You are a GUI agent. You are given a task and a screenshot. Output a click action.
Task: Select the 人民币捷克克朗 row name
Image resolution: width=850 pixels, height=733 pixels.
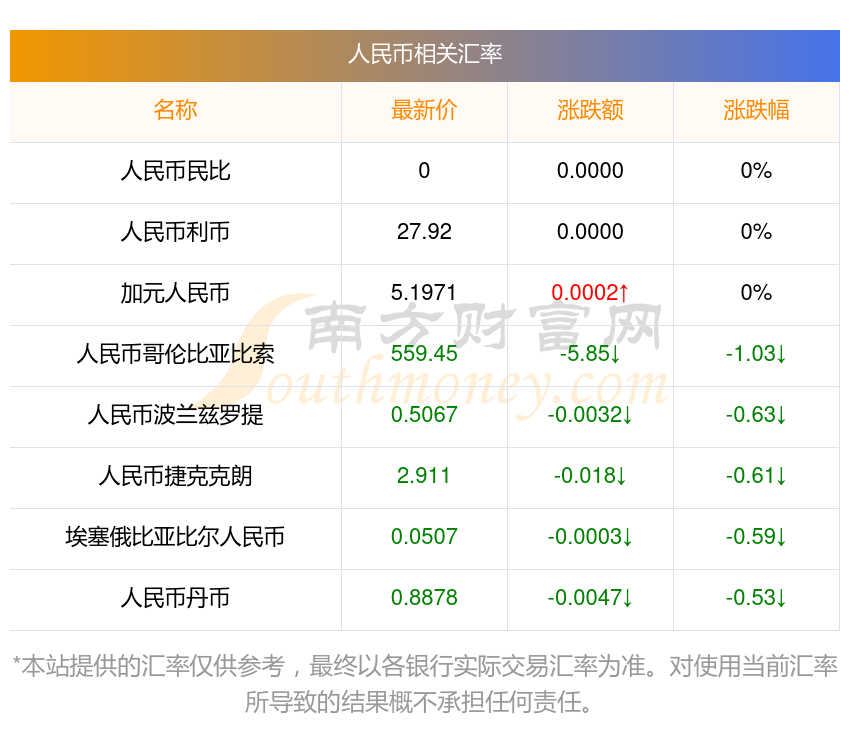point(175,476)
